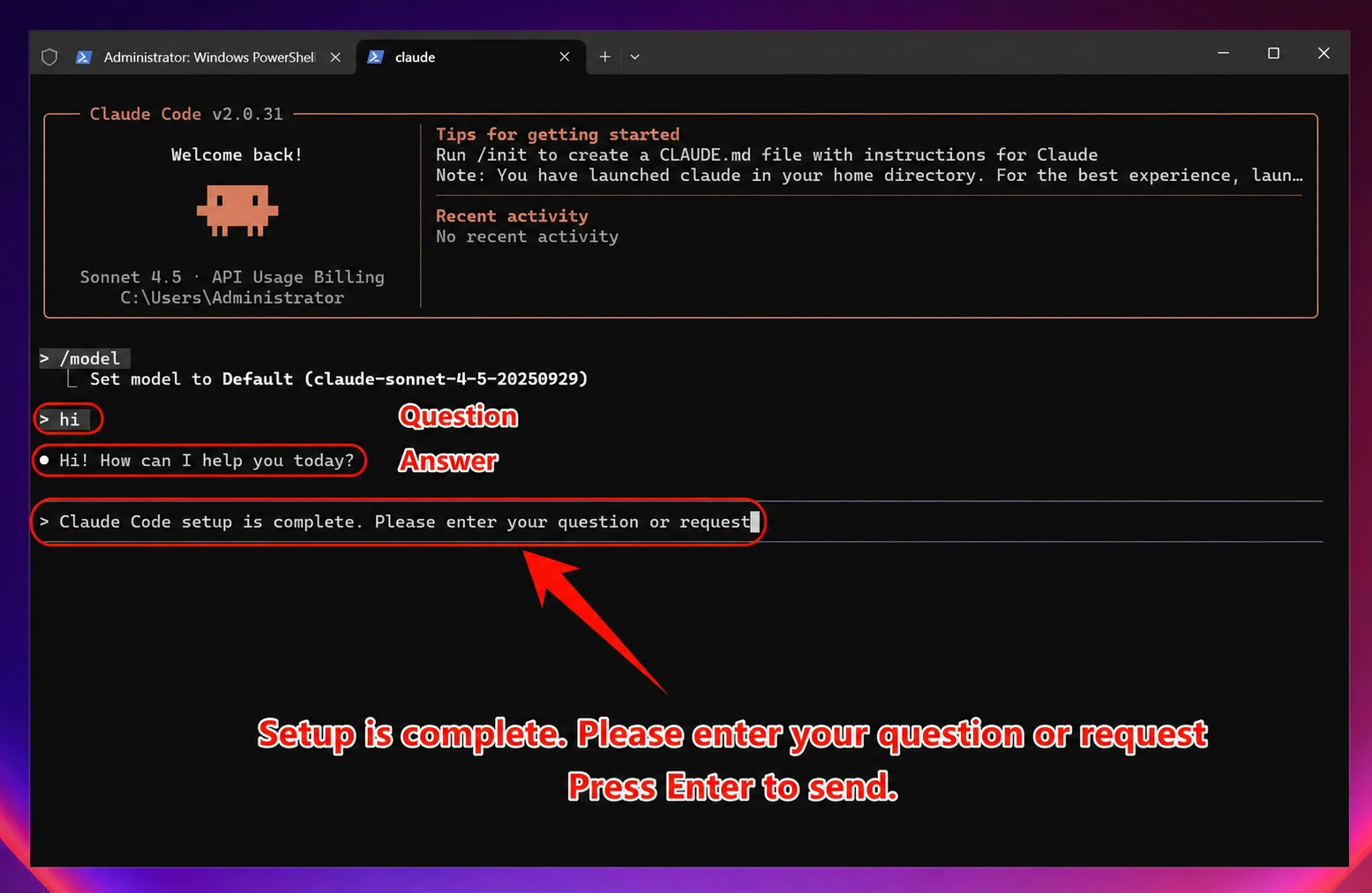Click the 'C:\Users\Administrator' path text
Image resolution: width=1372 pixels, height=893 pixels.
232,298
